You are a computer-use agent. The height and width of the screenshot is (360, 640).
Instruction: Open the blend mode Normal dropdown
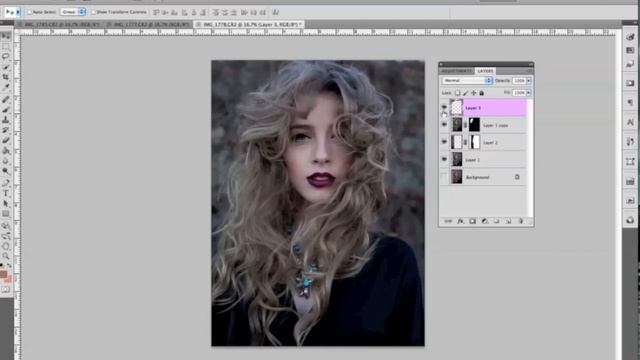point(467,81)
